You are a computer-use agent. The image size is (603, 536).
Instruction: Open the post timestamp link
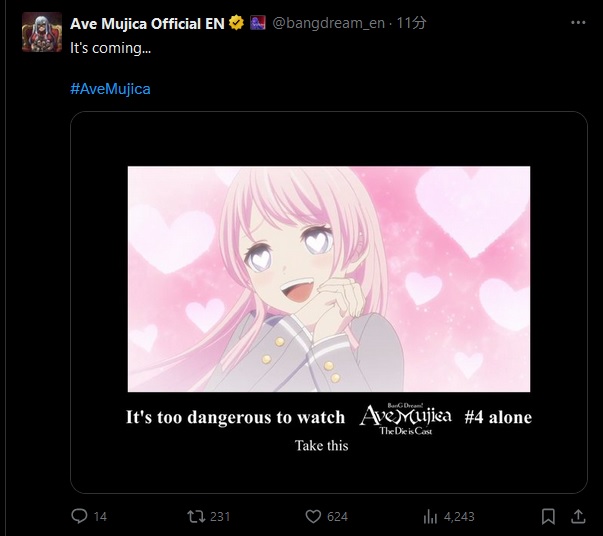411,23
